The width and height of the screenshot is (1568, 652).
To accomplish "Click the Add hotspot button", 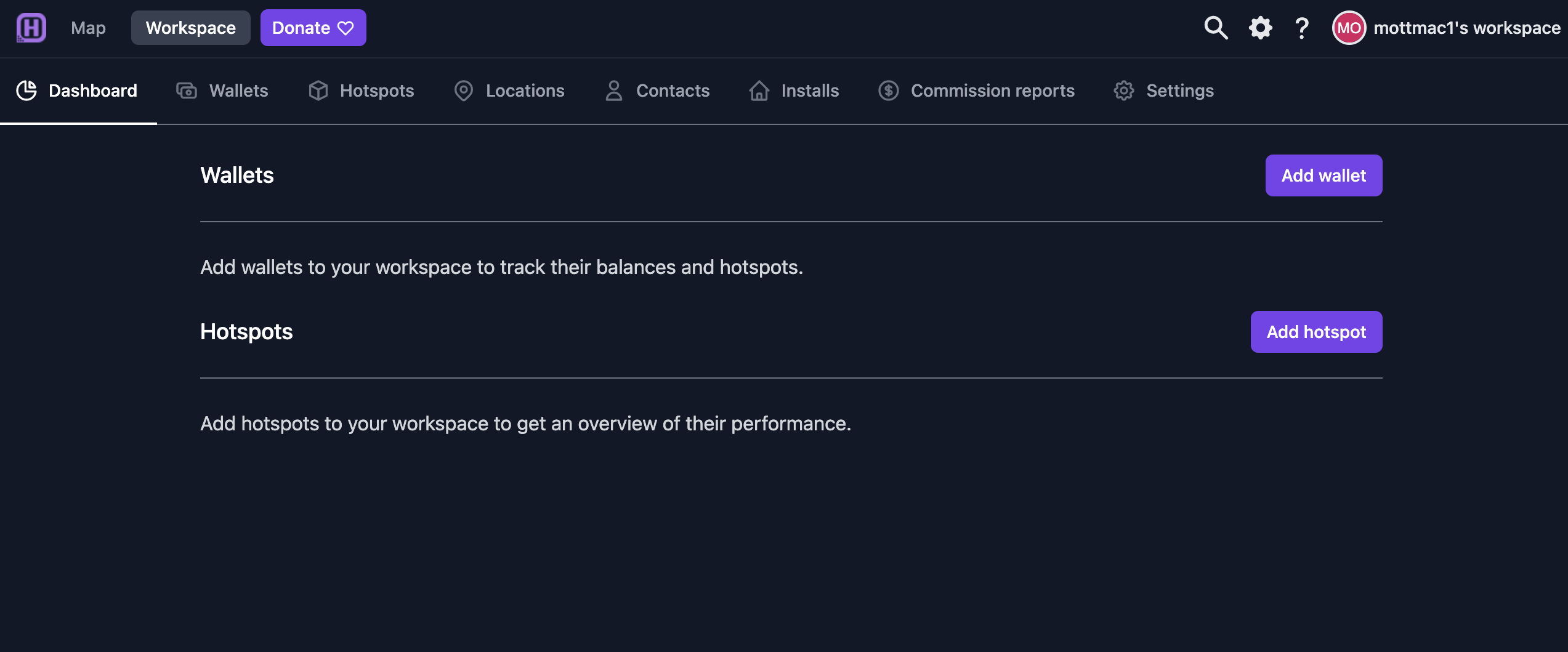I will coord(1316,332).
